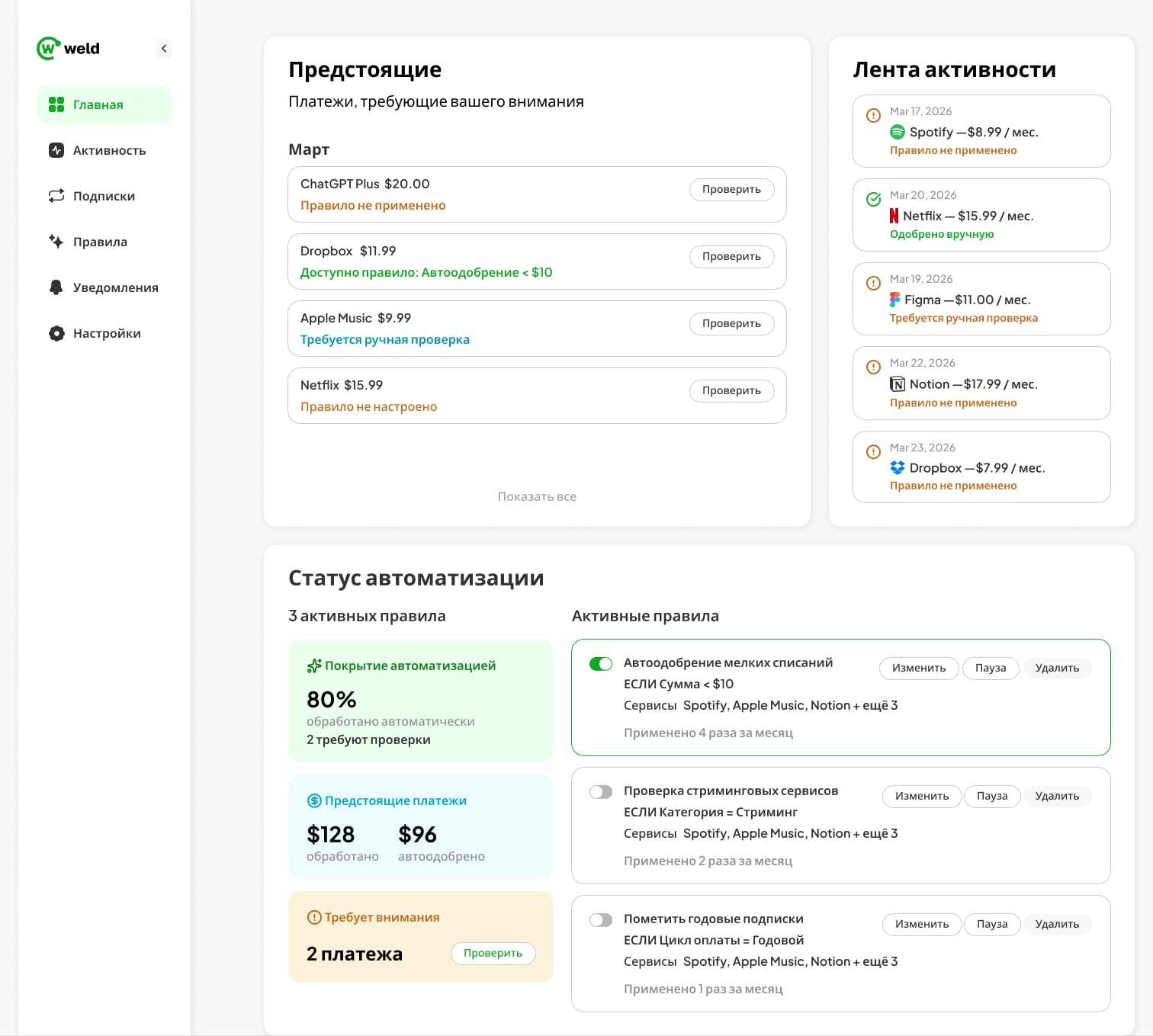
Task: Open the Mar 23 Dropbox $7.99 activity card
Action: click(981, 467)
